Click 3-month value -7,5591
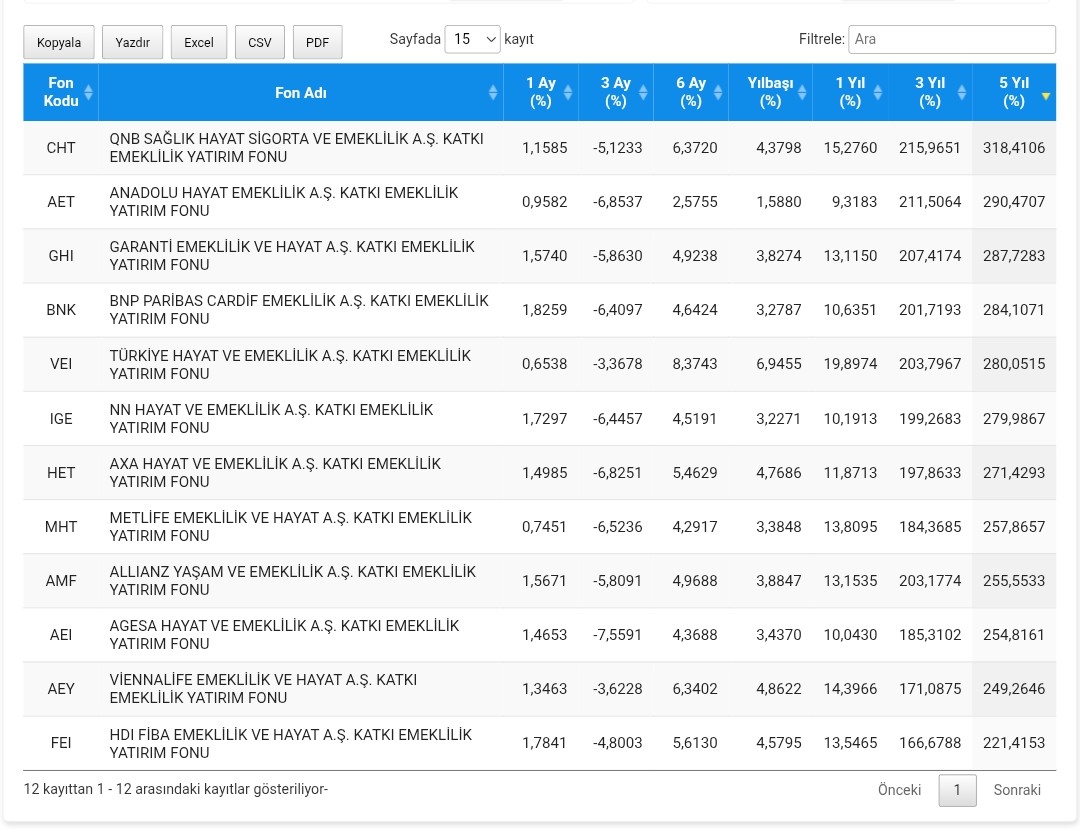Screen dimensions: 1080x836 click(617, 635)
